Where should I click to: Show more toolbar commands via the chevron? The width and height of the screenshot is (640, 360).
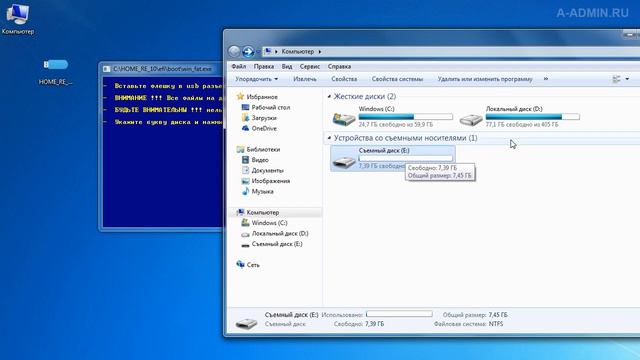click(546, 79)
